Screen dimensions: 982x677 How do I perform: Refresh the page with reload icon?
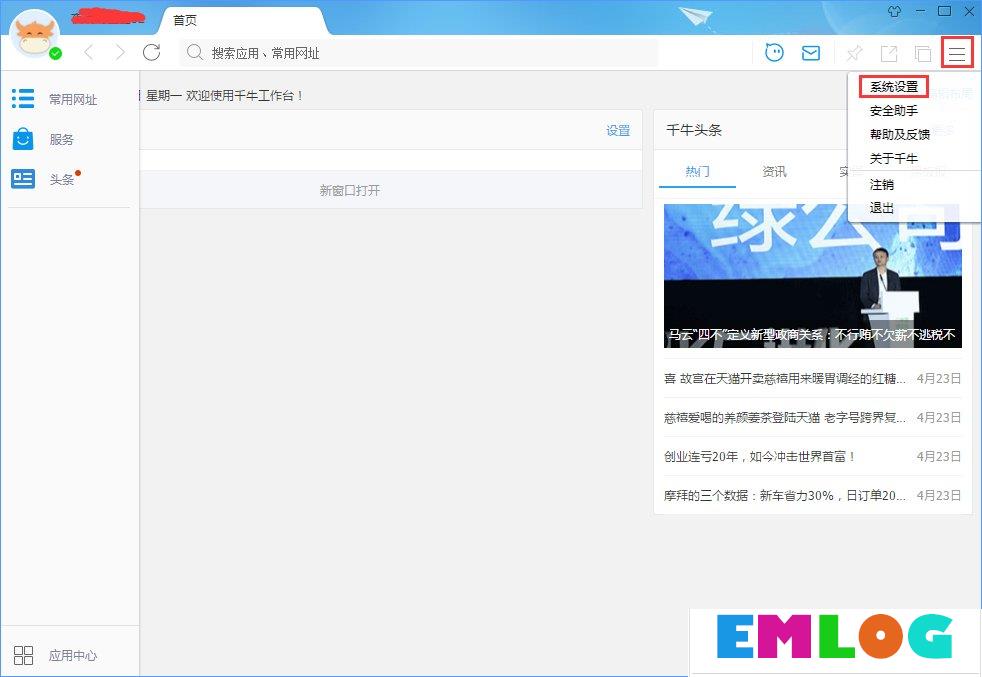pos(152,53)
